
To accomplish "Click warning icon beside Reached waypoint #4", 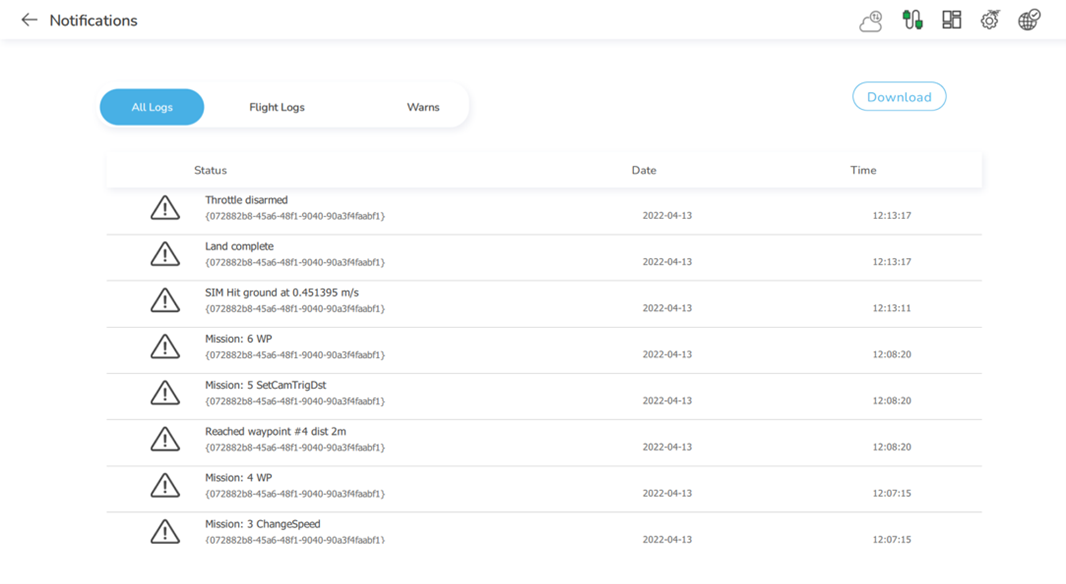I will click(165, 439).
